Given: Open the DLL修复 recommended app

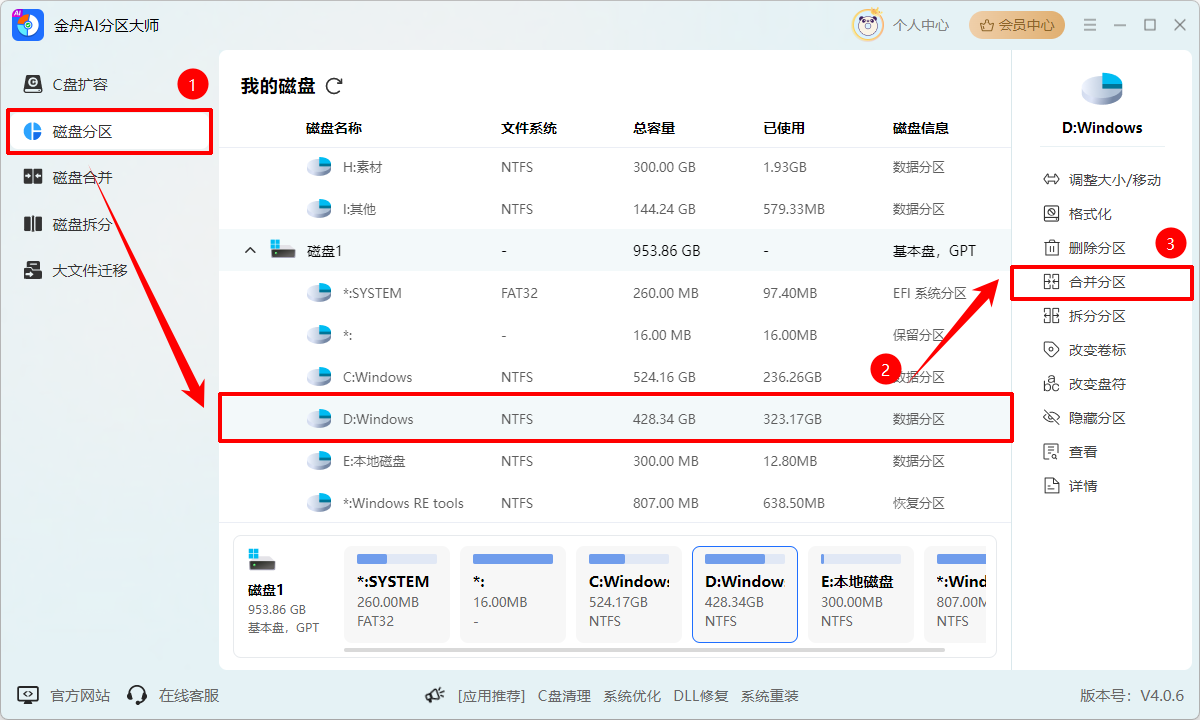Looking at the screenshot, I should pos(701,696).
